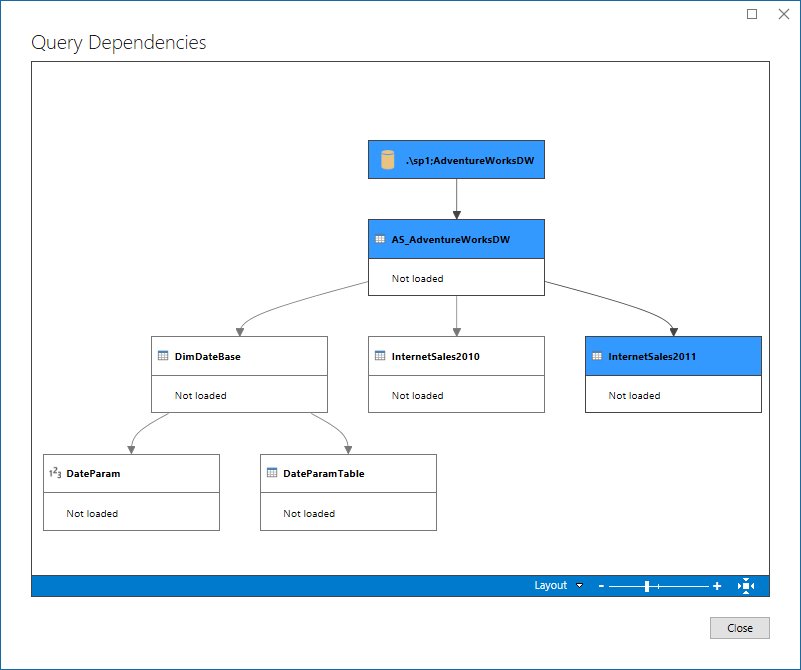801x670 pixels.
Task: Click 'Not loaded' under InternetSales2010
Action: [417, 395]
